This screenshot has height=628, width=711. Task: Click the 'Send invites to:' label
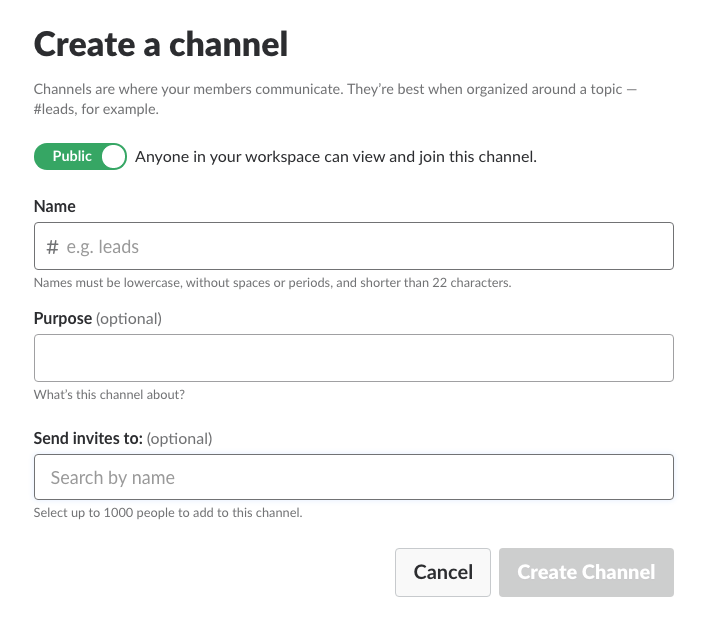click(90, 438)
